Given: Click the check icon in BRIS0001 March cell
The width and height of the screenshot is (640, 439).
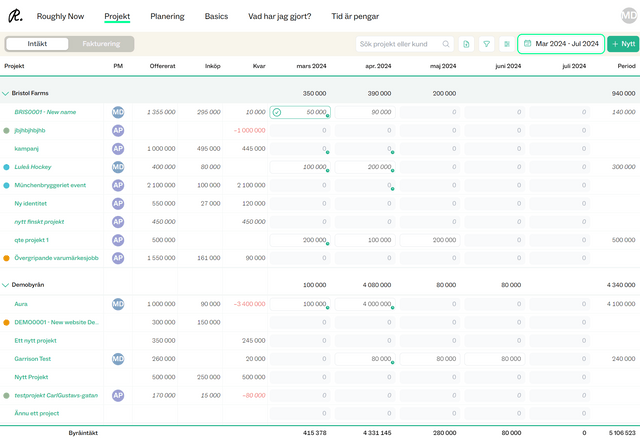Looking at the screenshot, I should (x=277, y=112).
